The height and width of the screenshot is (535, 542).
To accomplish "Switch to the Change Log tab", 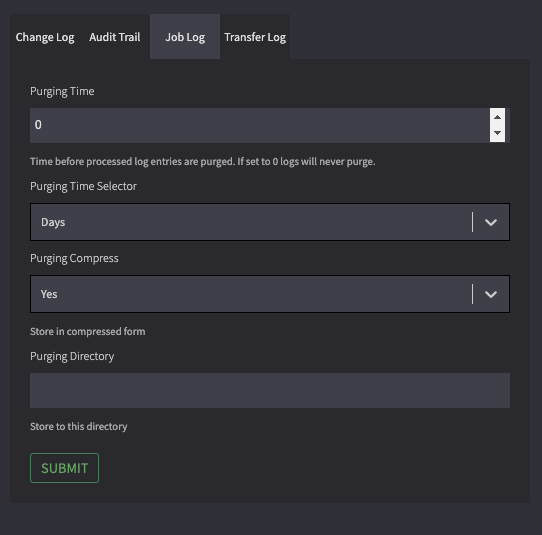I will point(45,37).
